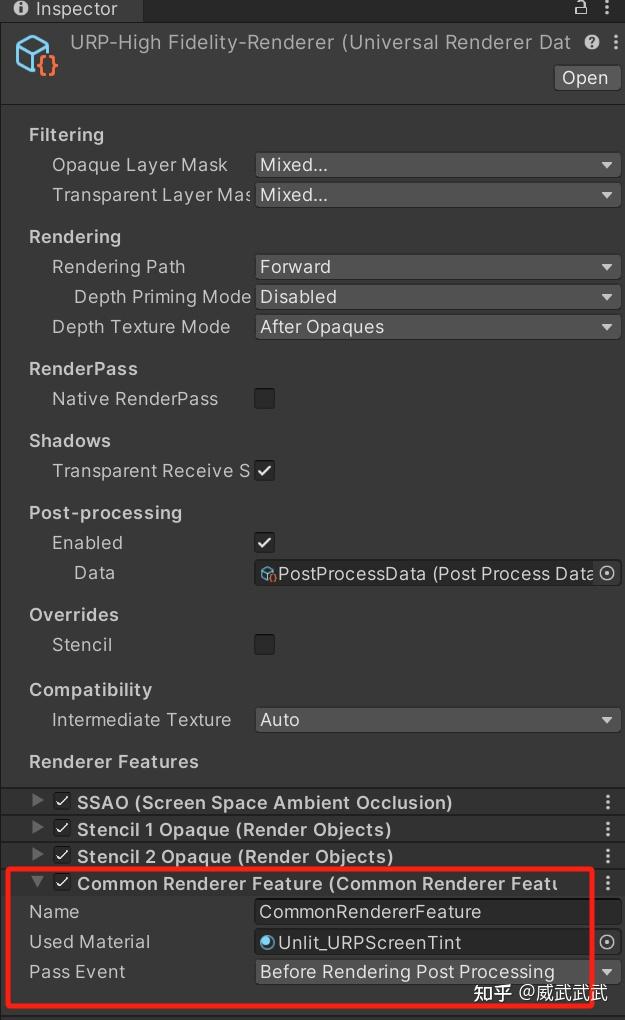Disable the SSAO renderer feature checkbox
This screenshot has height=1020, width=625.
coord(62,801)
